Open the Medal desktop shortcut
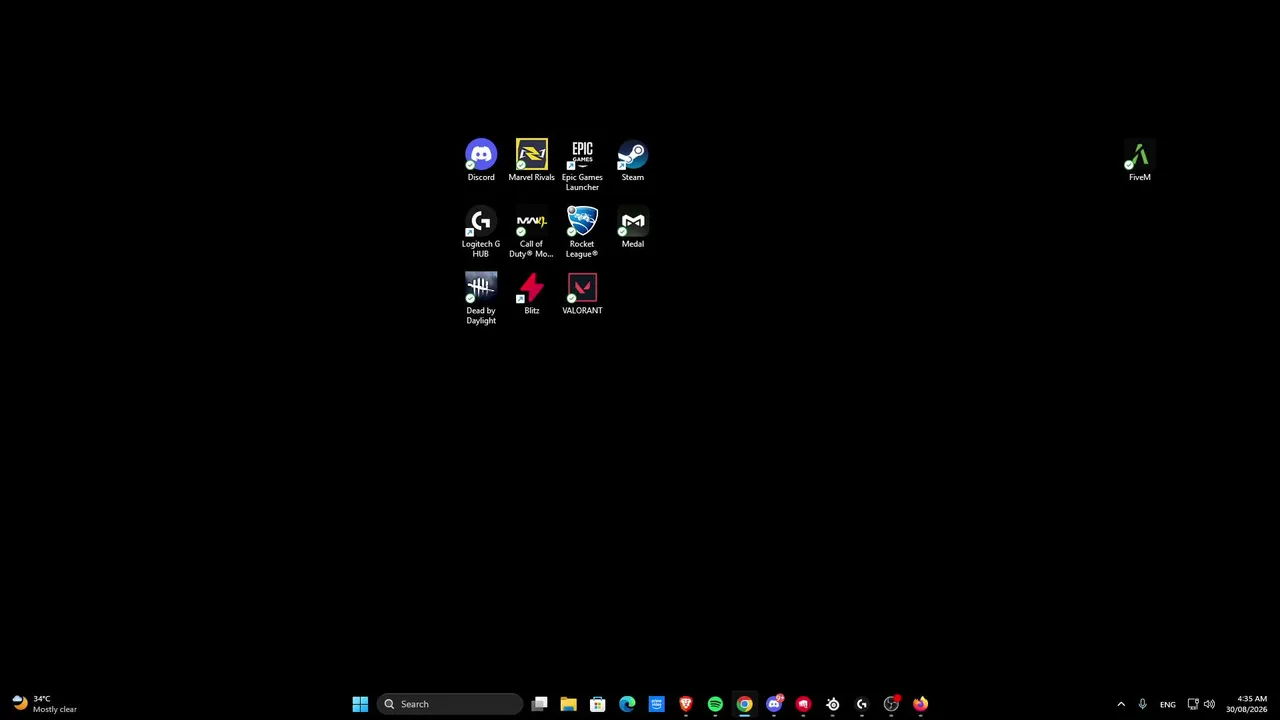 (x=633, y=228)
